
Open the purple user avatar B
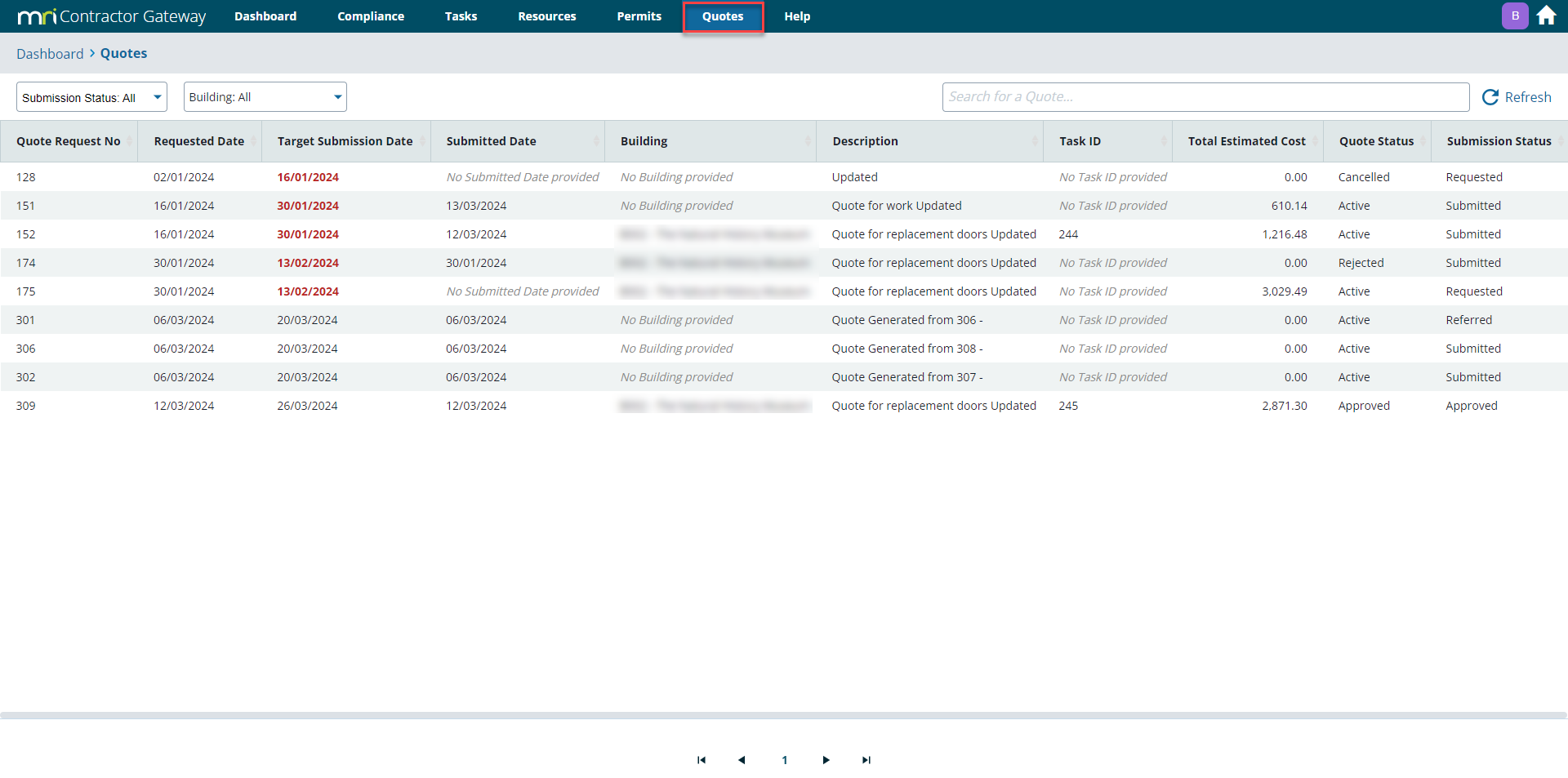point(1515,16)
